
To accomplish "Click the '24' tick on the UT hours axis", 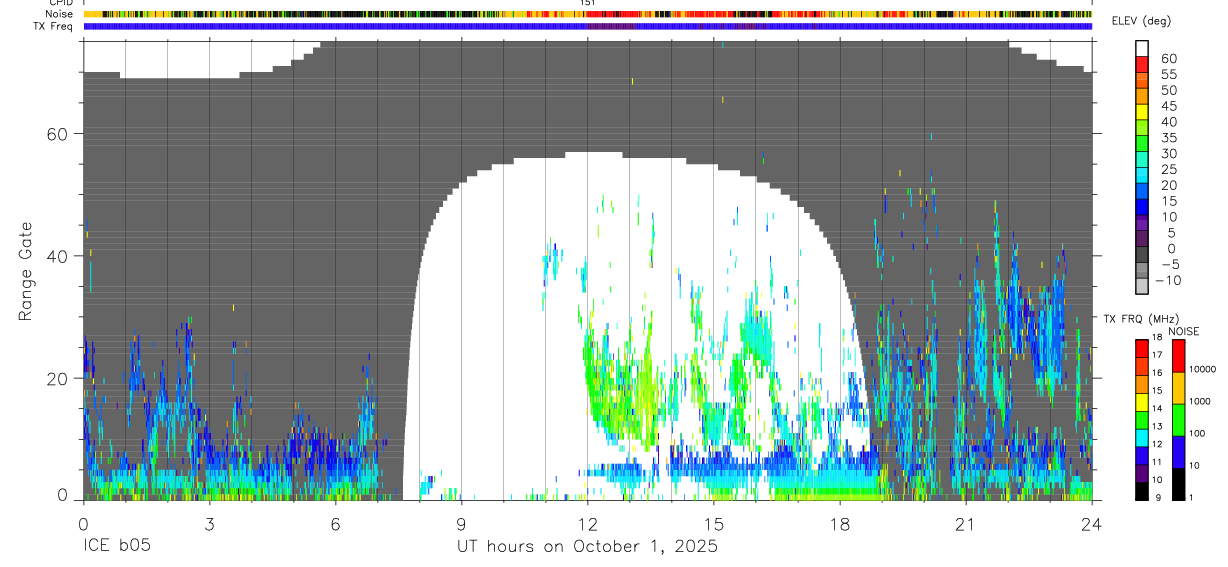I will (1091, 524).
